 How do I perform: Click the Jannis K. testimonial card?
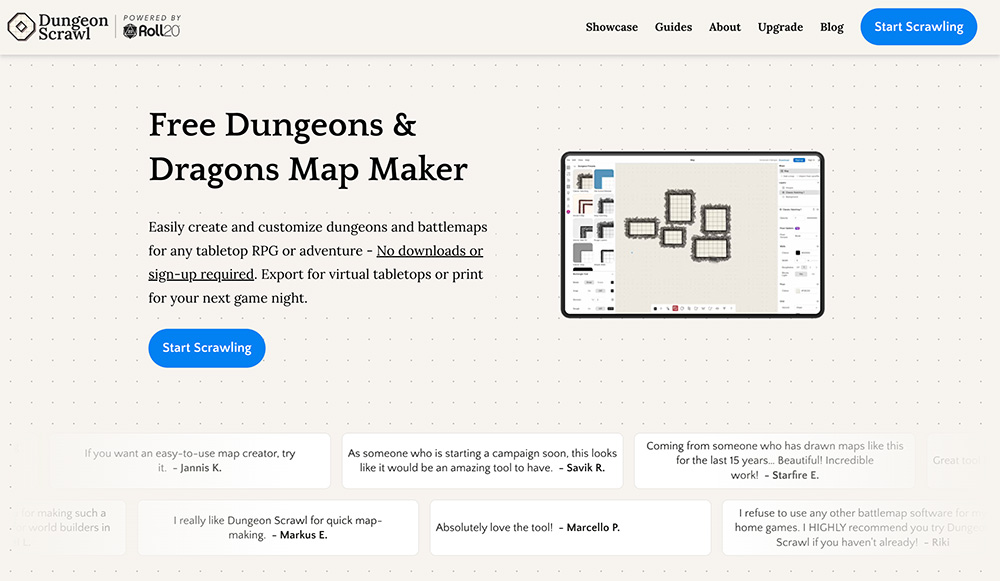pos(190,461)
